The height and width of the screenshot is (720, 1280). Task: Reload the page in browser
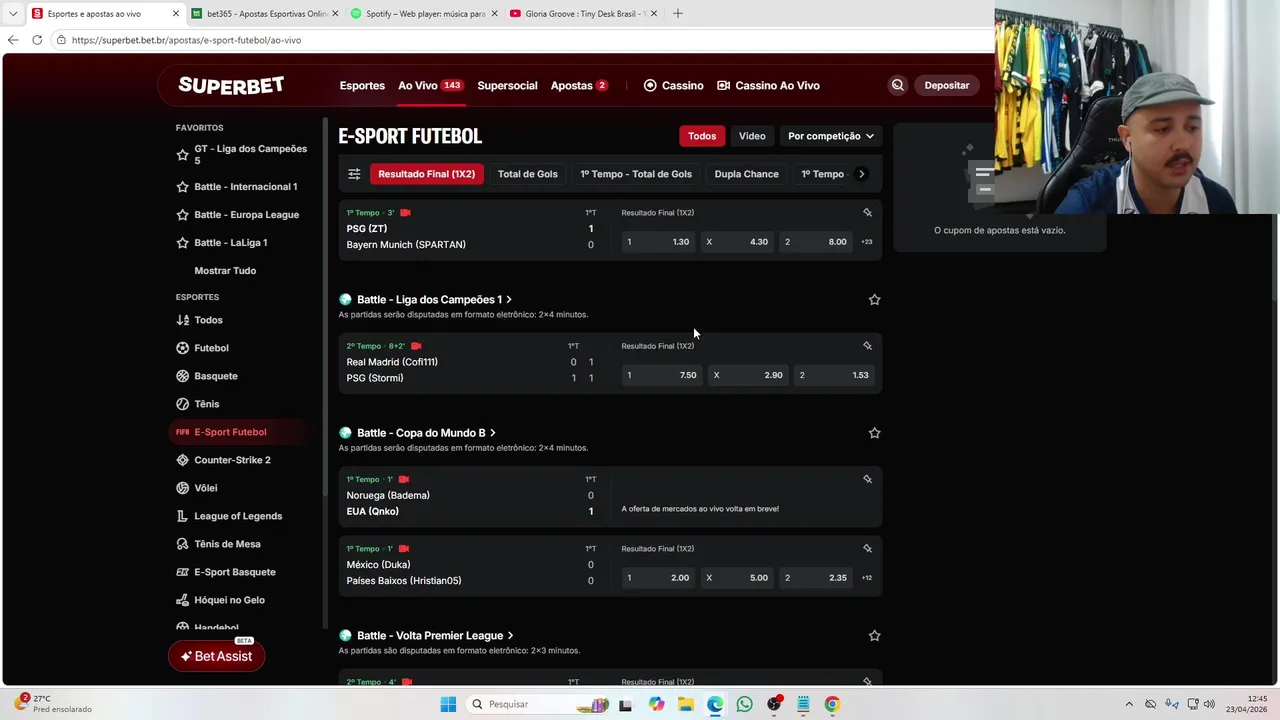pyautogui.click(x=37, y=40)
